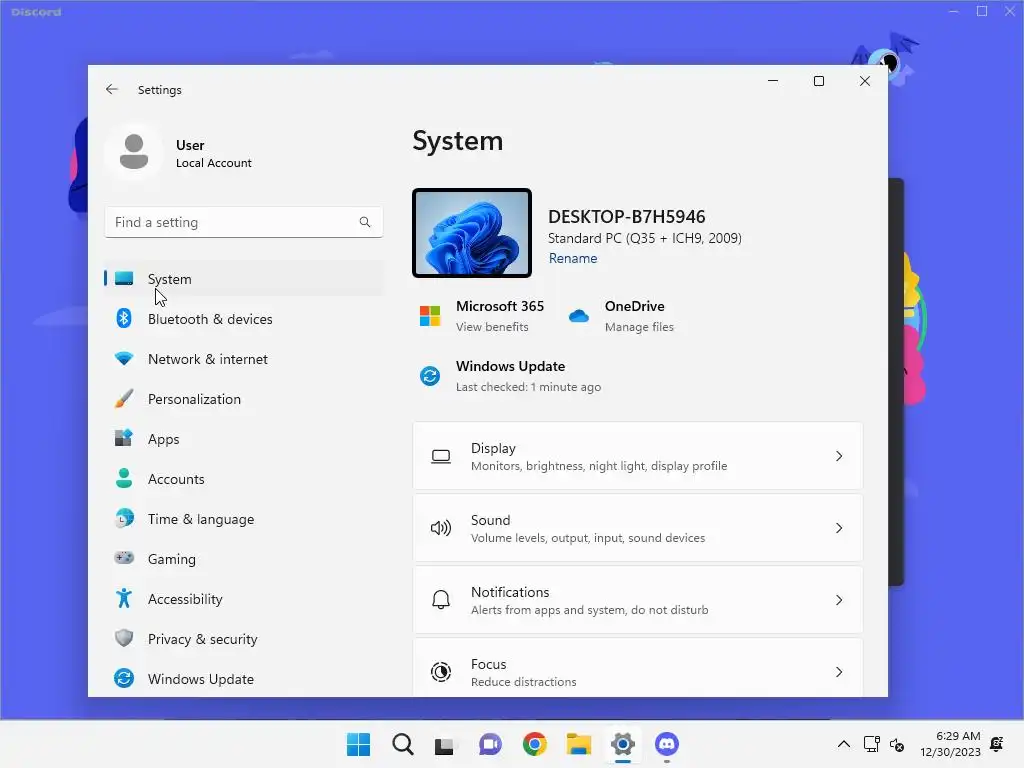
Task: Click the Sound speaker icon
Action: pos(441,528)
